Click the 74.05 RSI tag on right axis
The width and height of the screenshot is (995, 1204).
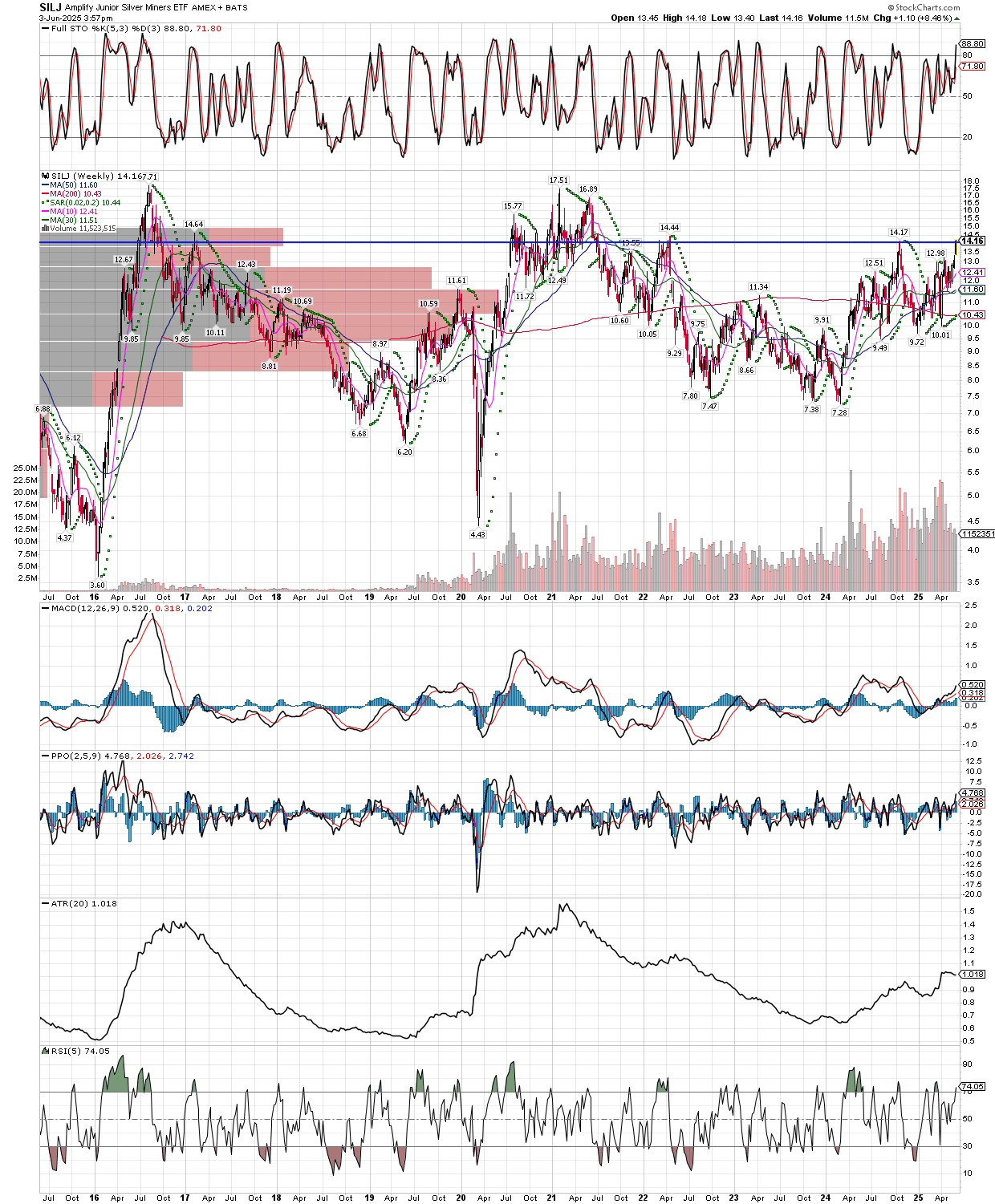click(972, 1087)
